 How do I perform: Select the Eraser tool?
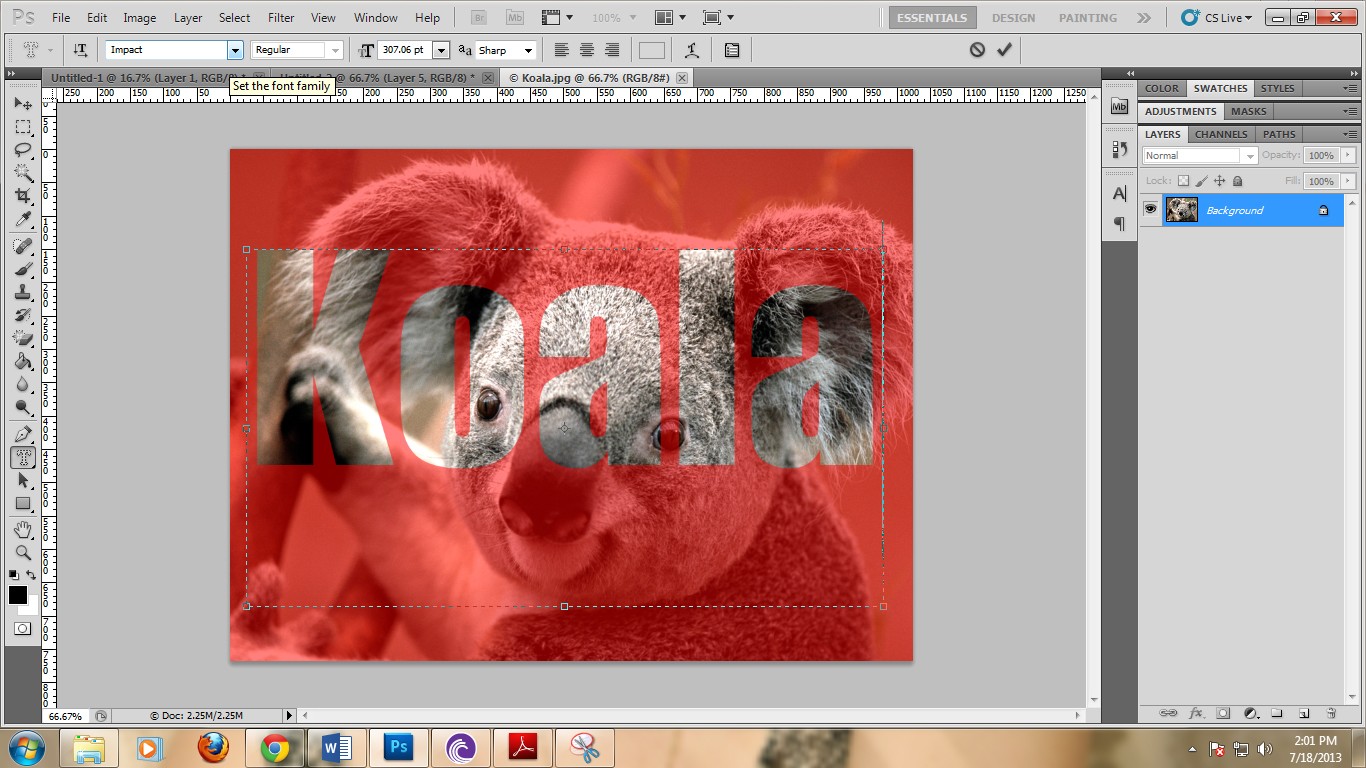[x=23, y=338]
